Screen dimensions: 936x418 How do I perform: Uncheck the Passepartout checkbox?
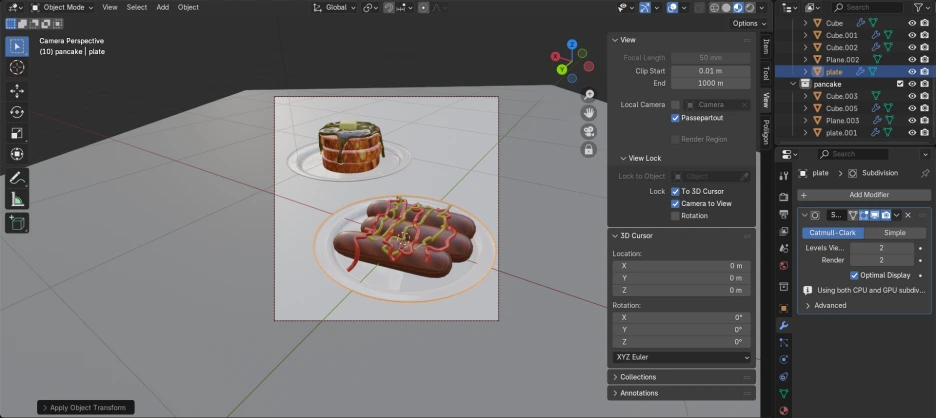coord(675,118)
